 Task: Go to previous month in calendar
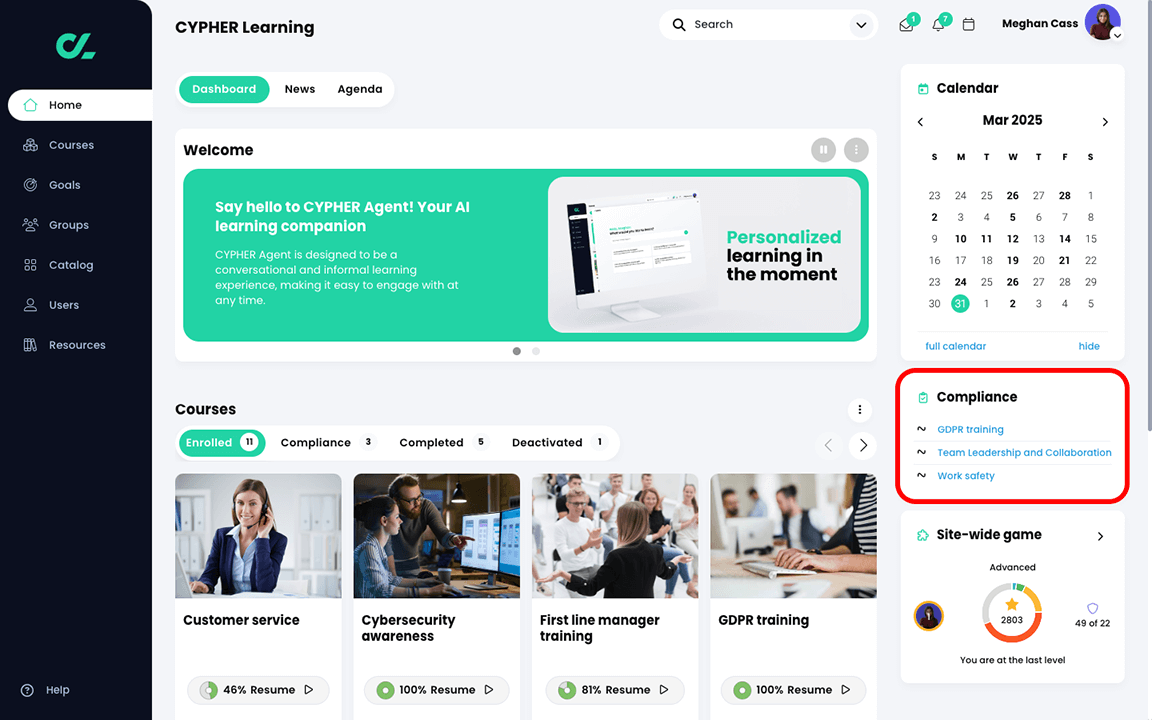point(920,122)
